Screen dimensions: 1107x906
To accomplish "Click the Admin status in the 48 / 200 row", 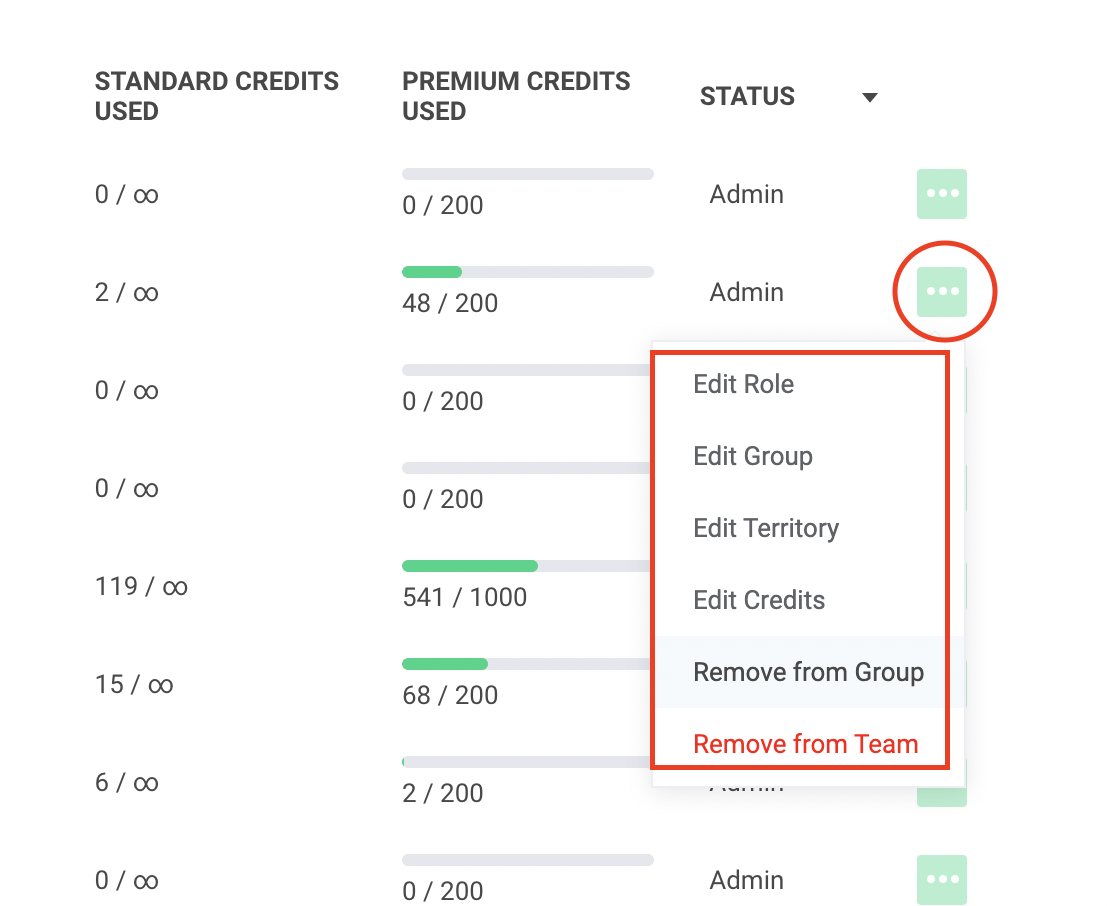I will 746,292.
